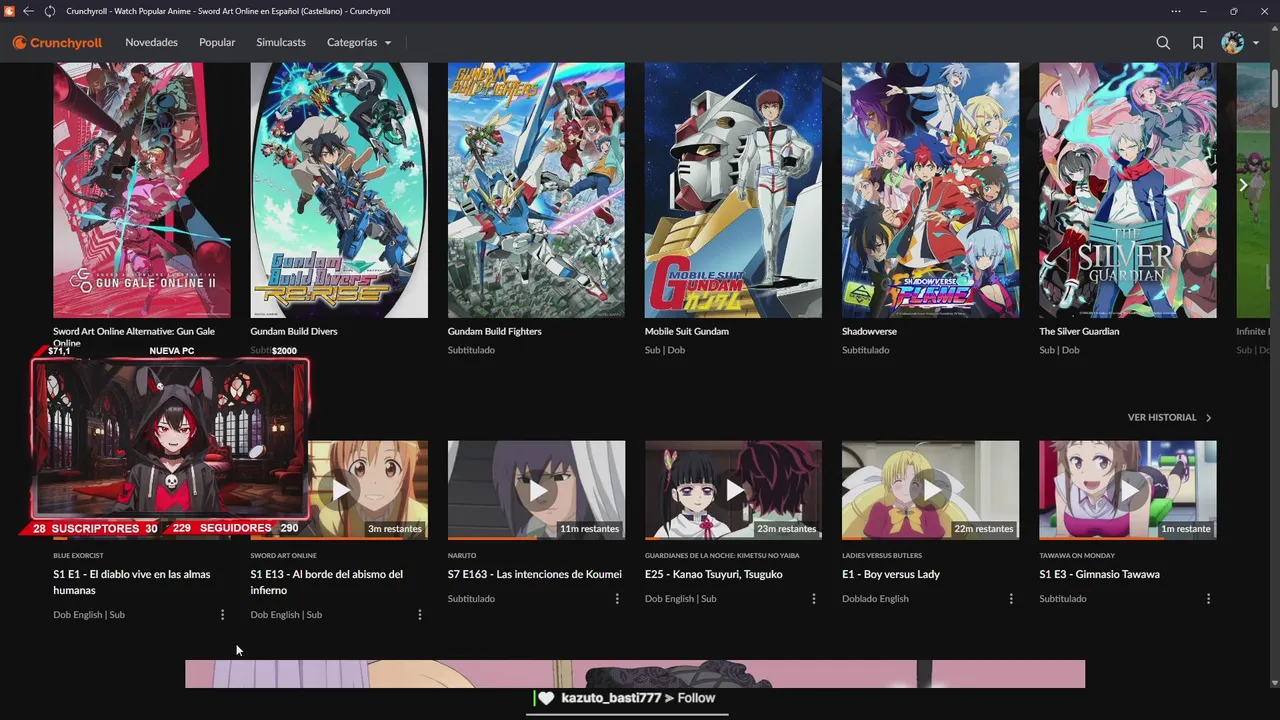Reload the page with refresh icon
Screen dimensions: 1280x720
[x=49, y=11]
